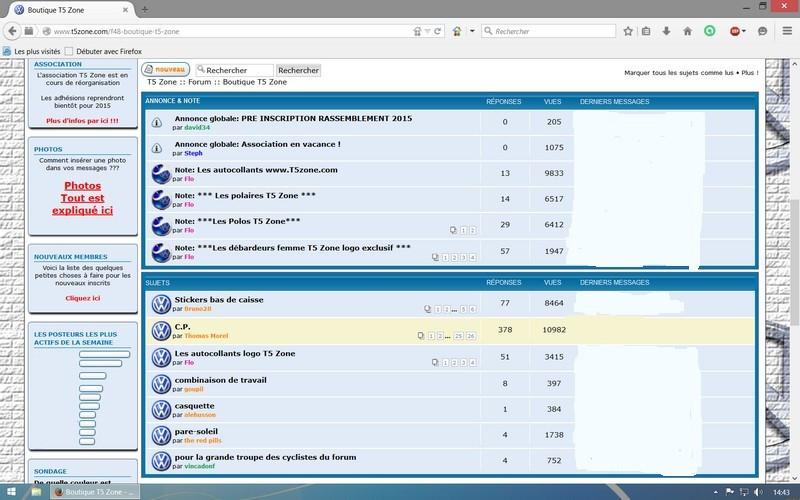Image resolution: width=800 pixels, height=500 pixels.
Task: Open topic Stickers bas de caisse
Action: click(x=219, y=299)
